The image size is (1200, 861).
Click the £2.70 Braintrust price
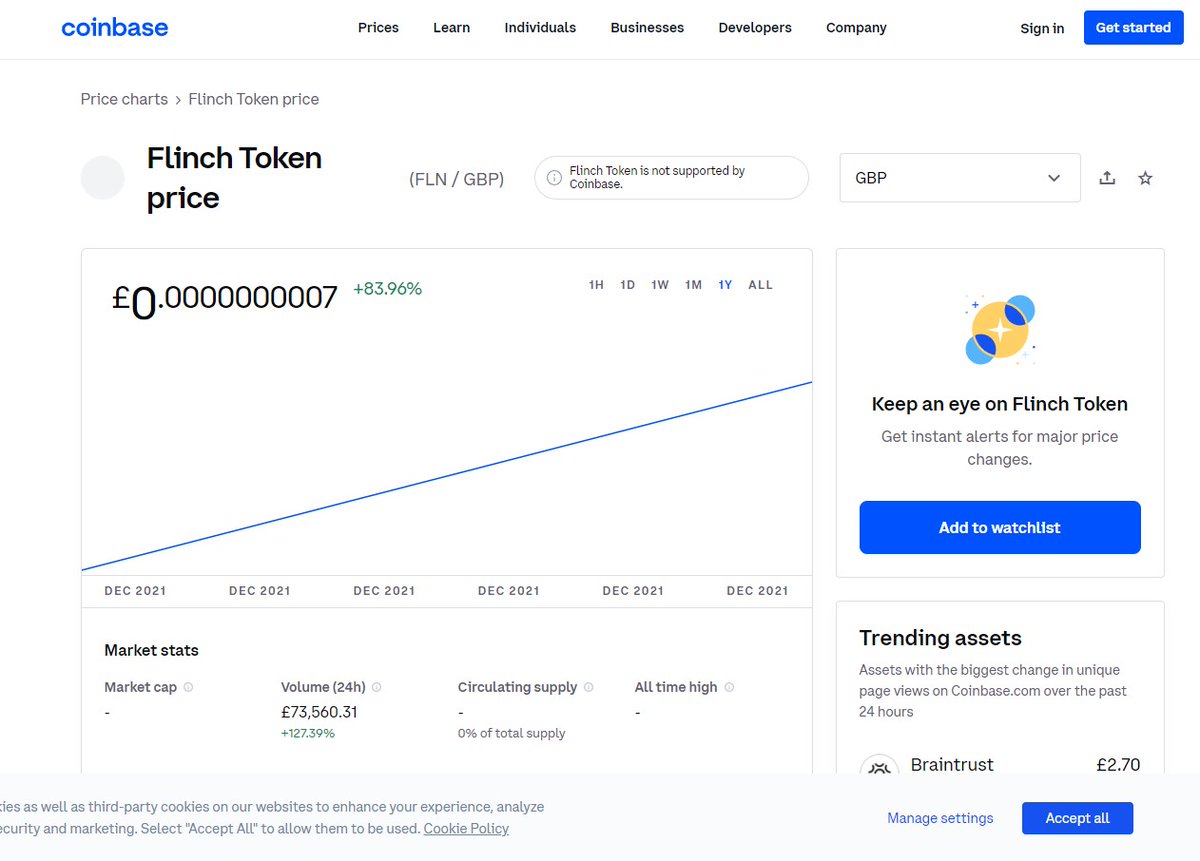[1118, 765]
